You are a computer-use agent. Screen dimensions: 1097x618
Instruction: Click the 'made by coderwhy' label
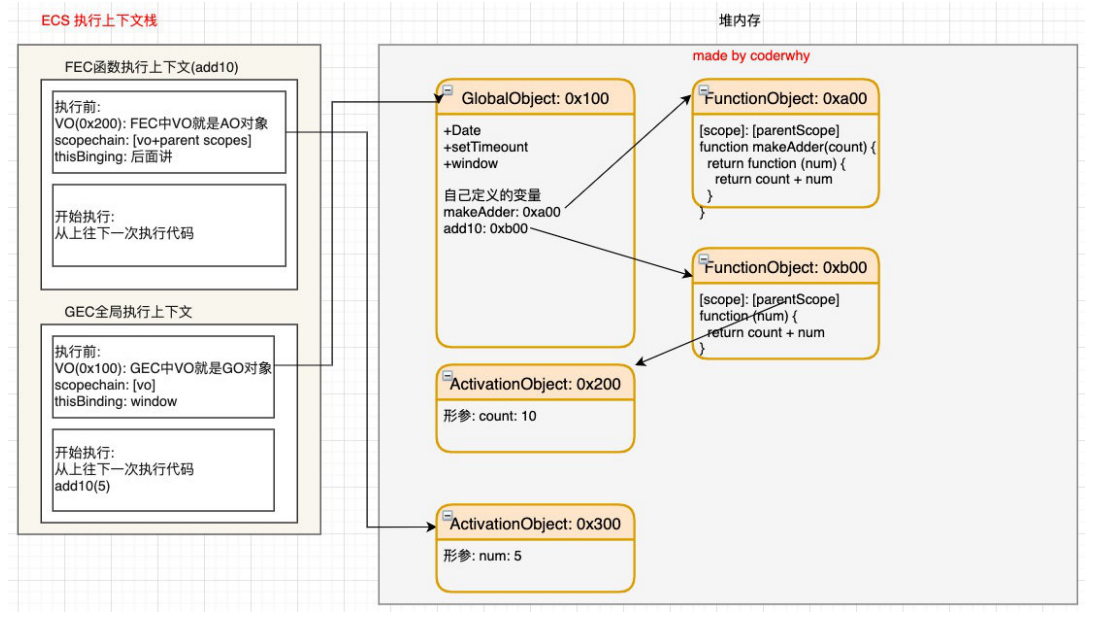point(751,55)
